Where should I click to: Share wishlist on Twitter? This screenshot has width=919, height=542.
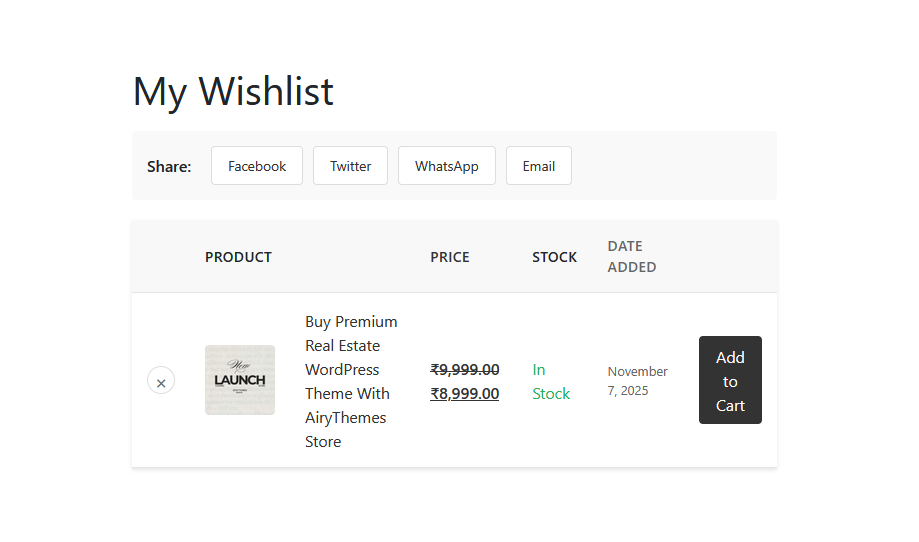pos(350,166)
